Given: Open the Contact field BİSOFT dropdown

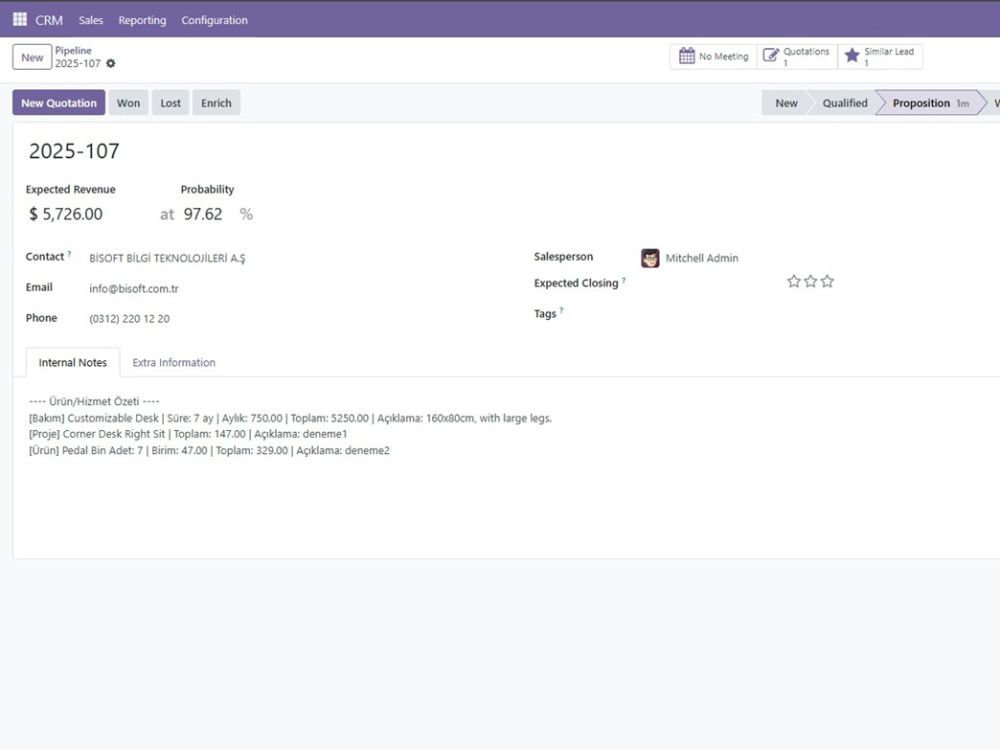Looking at the screenshot, I should click(167, 258).
